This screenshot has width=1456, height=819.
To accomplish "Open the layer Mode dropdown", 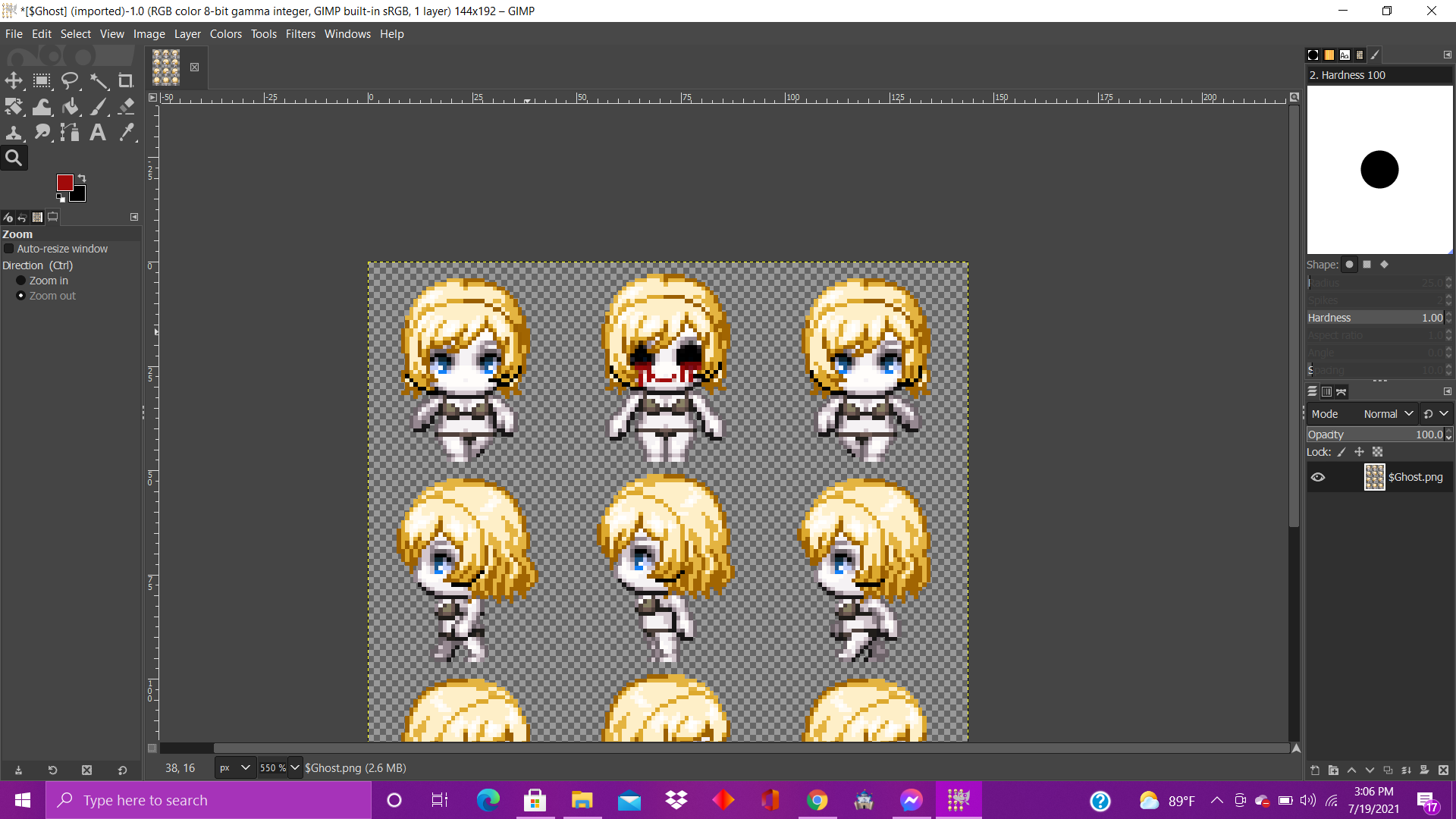I will point(1363,414).
